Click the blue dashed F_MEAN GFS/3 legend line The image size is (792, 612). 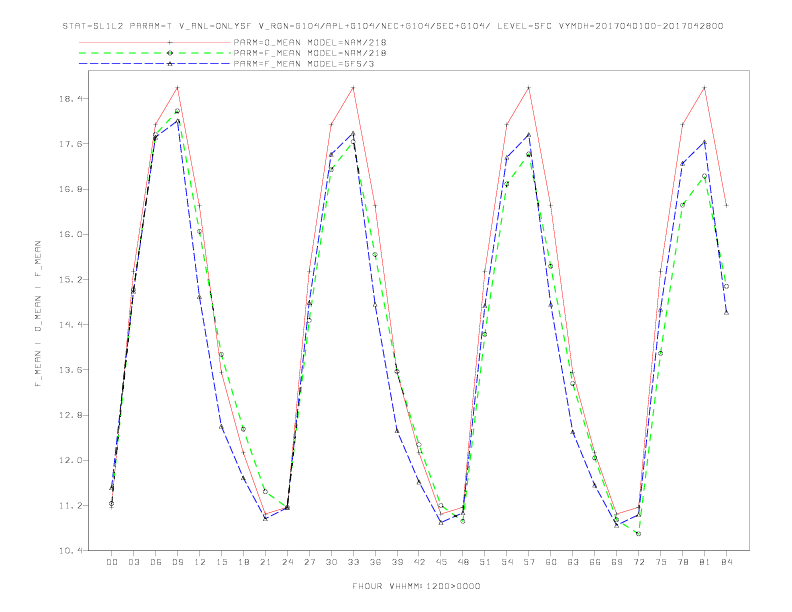click(155, 64)
